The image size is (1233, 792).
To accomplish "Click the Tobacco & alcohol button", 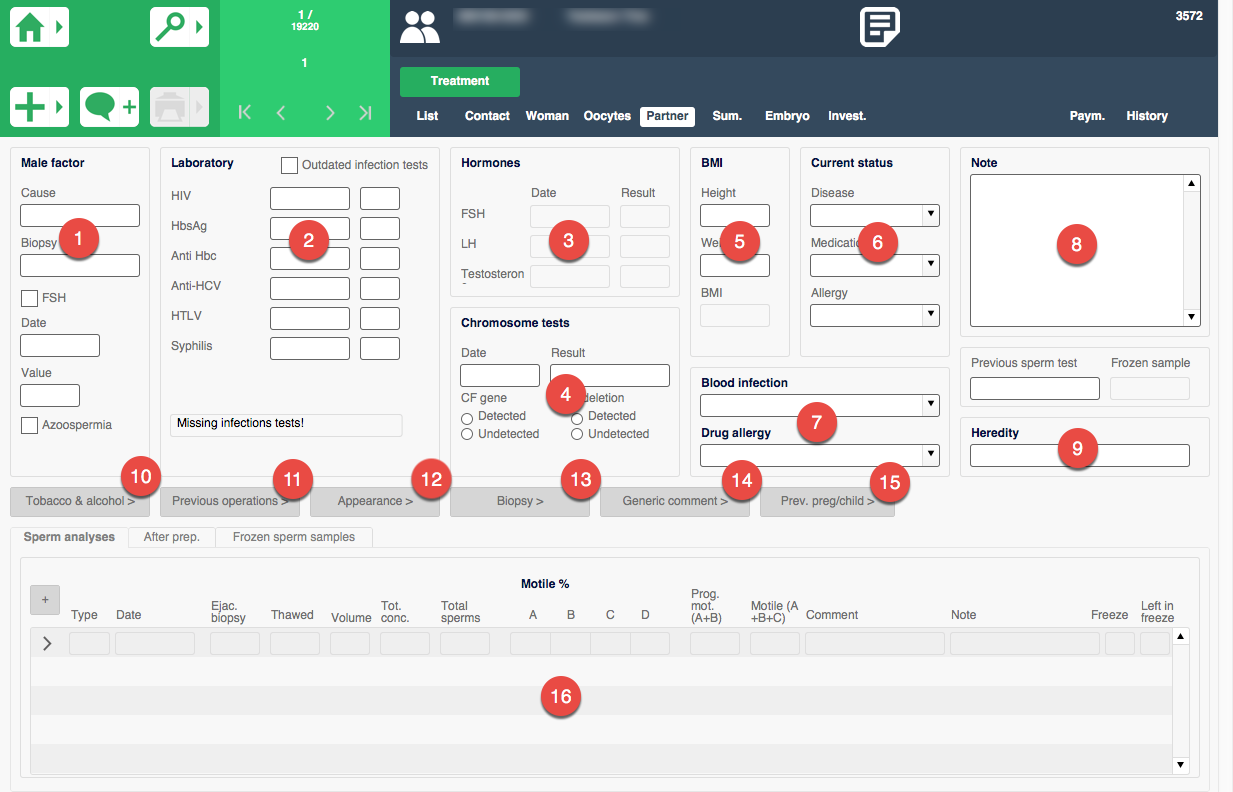I will tap(80, 501).
